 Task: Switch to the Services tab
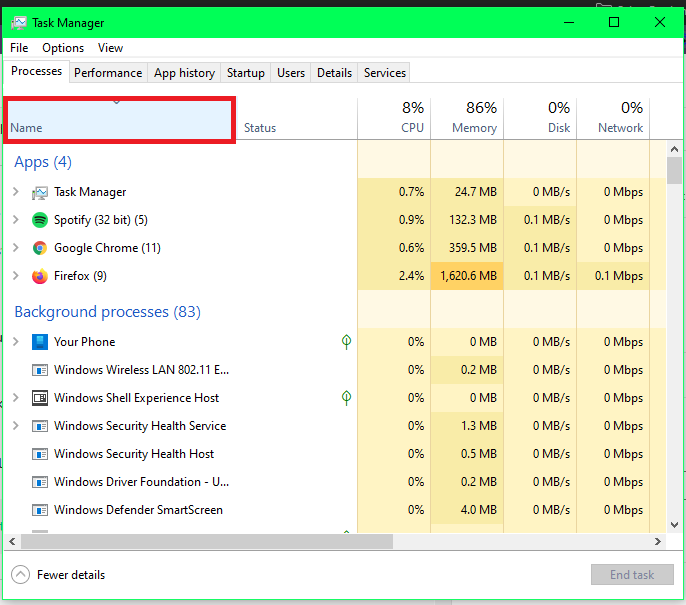[x=385, y=73]
